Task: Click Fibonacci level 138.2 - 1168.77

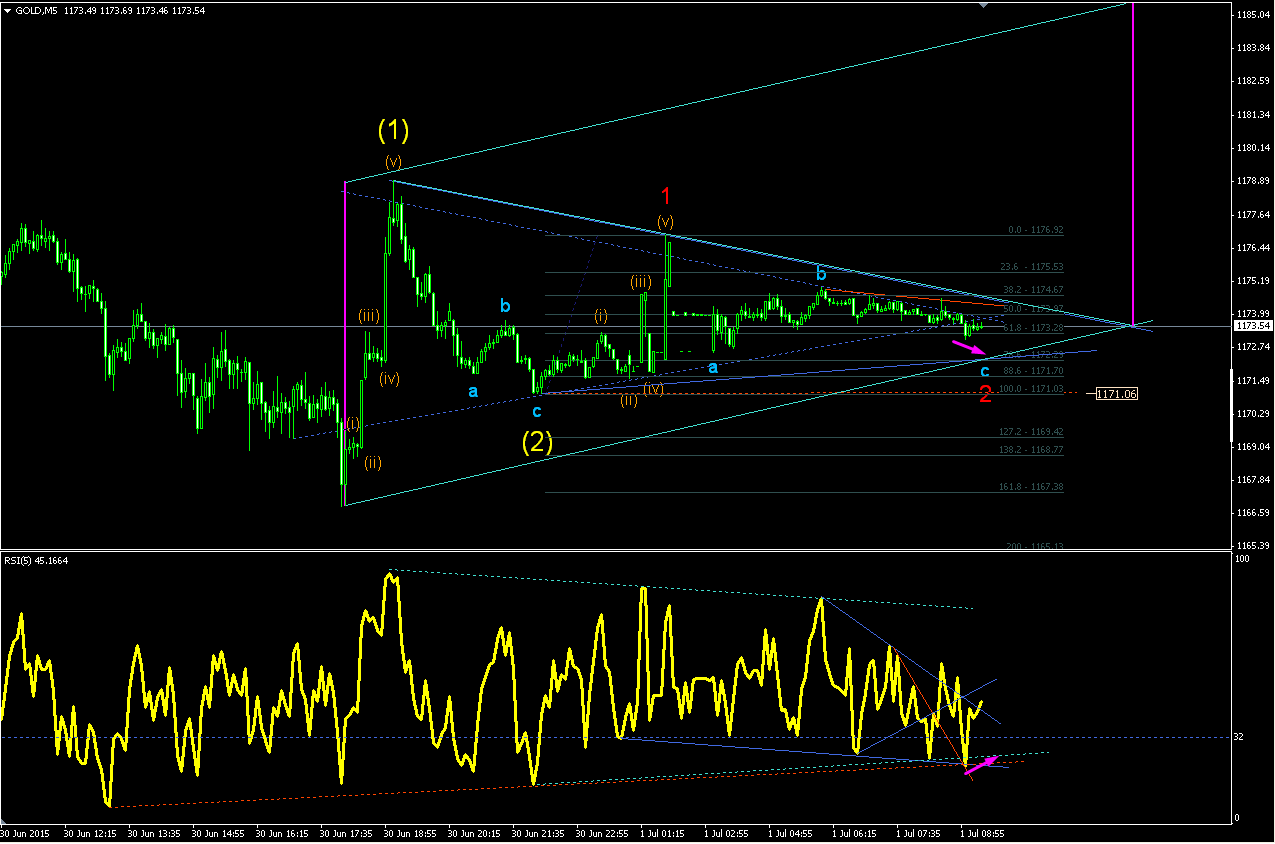Action: [1030, 450]
